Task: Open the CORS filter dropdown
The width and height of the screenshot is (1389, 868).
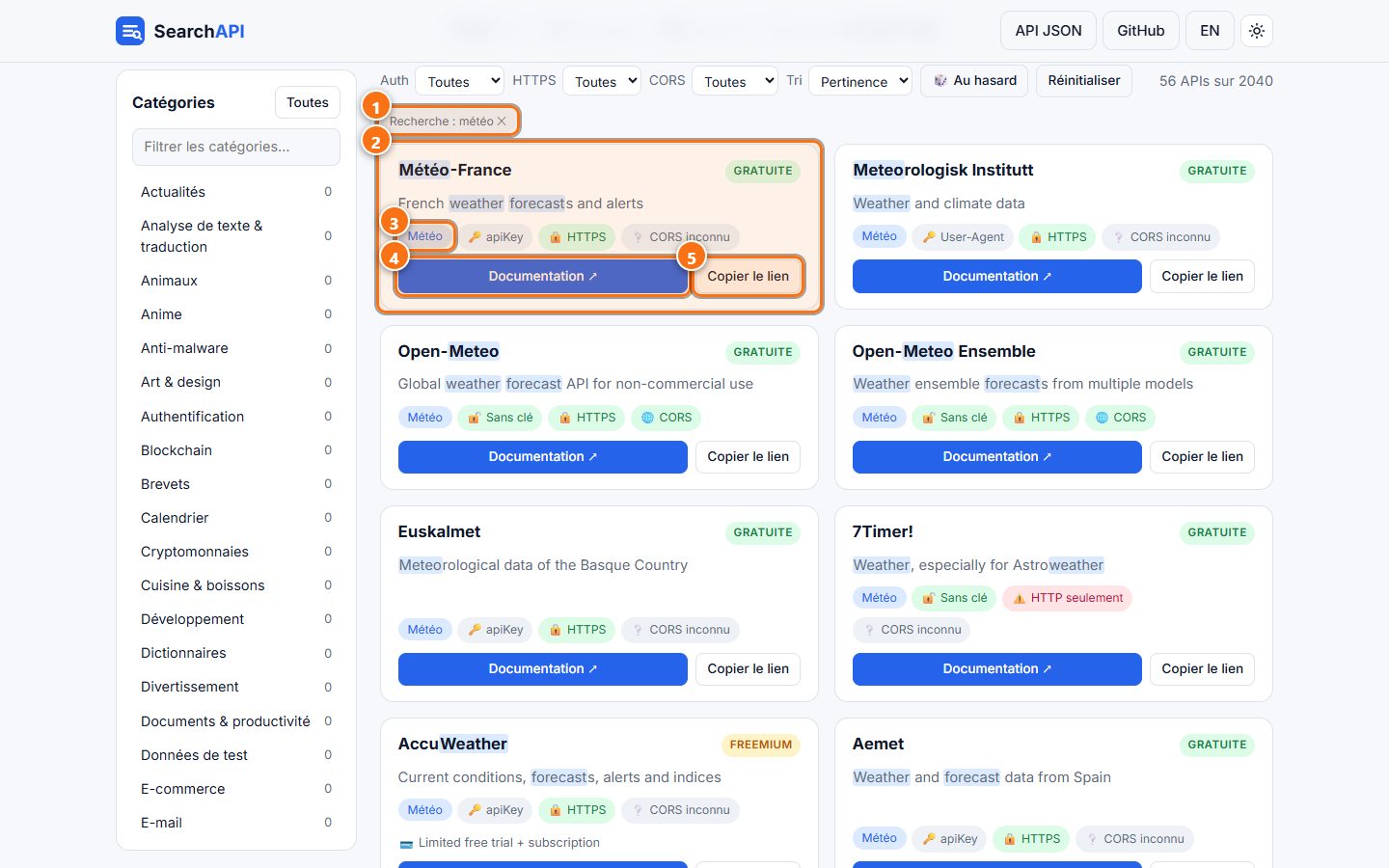Action: point(735,82)
